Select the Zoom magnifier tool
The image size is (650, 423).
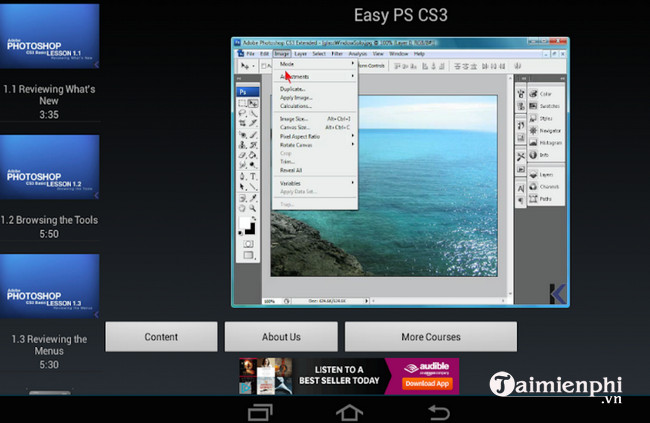tap(253, 209)
